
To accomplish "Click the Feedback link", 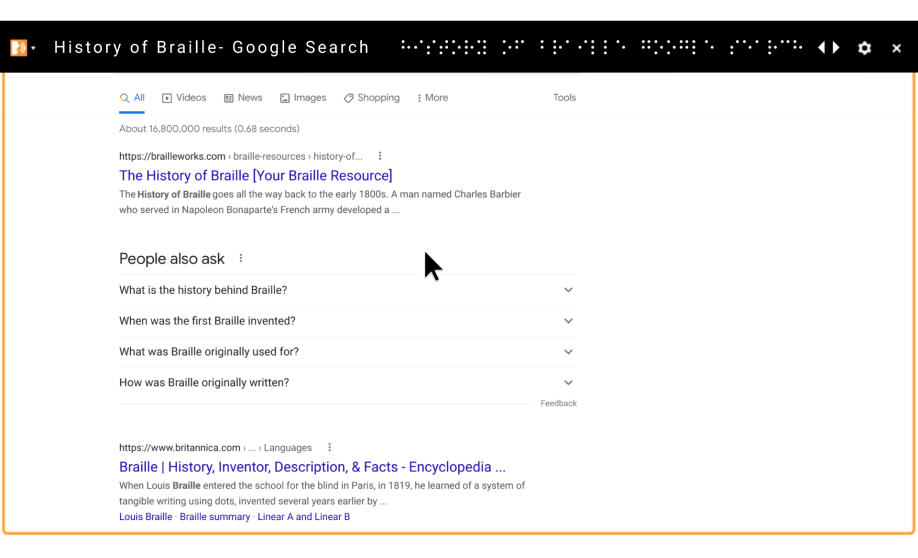I will (x=559, y=403).
